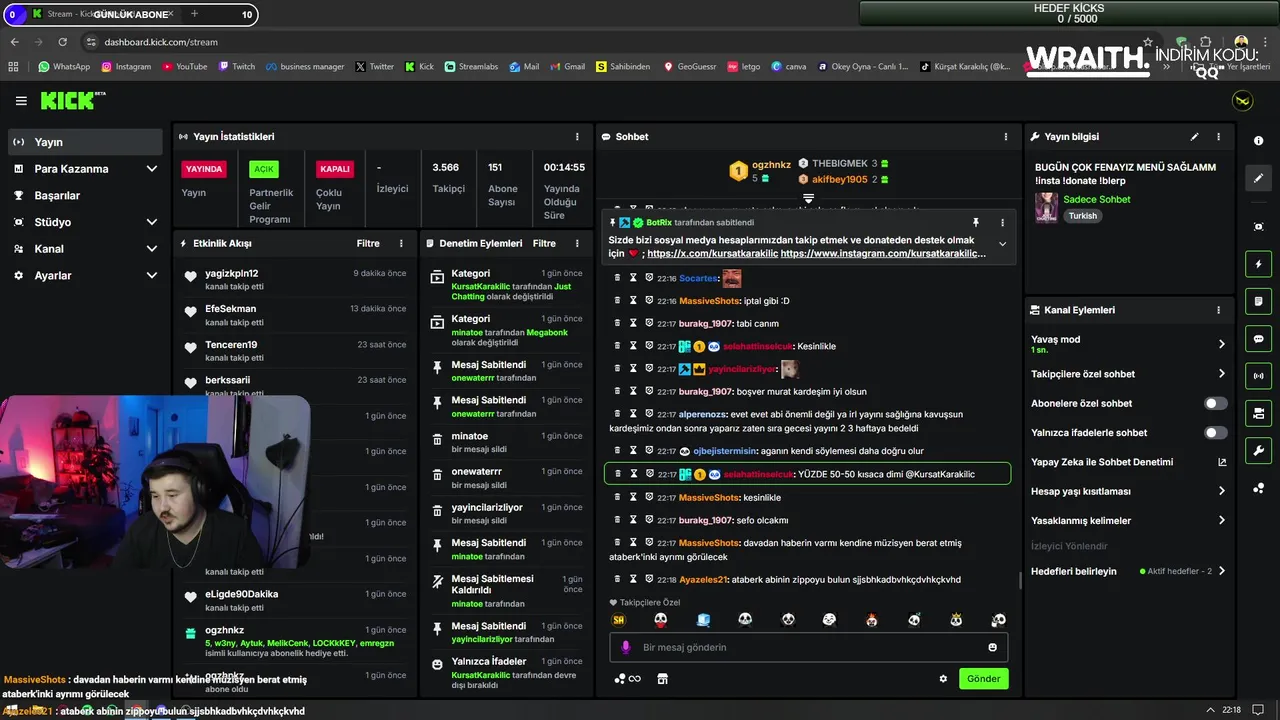Screen dimensions: 1280x720
Task: Click the wrench icon in right sidebar
Action: click(x=1258, y=450)
